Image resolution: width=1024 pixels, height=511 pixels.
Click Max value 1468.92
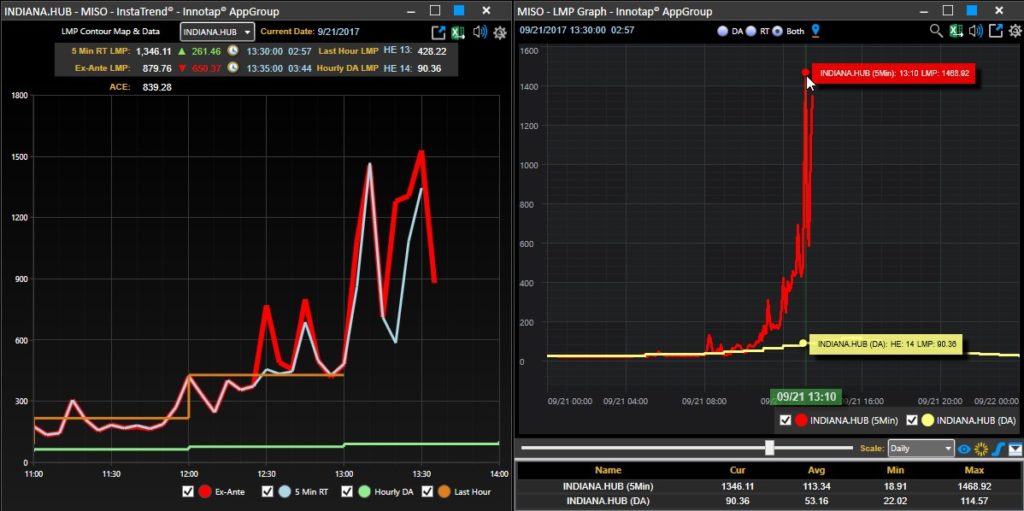click(972, 486)
